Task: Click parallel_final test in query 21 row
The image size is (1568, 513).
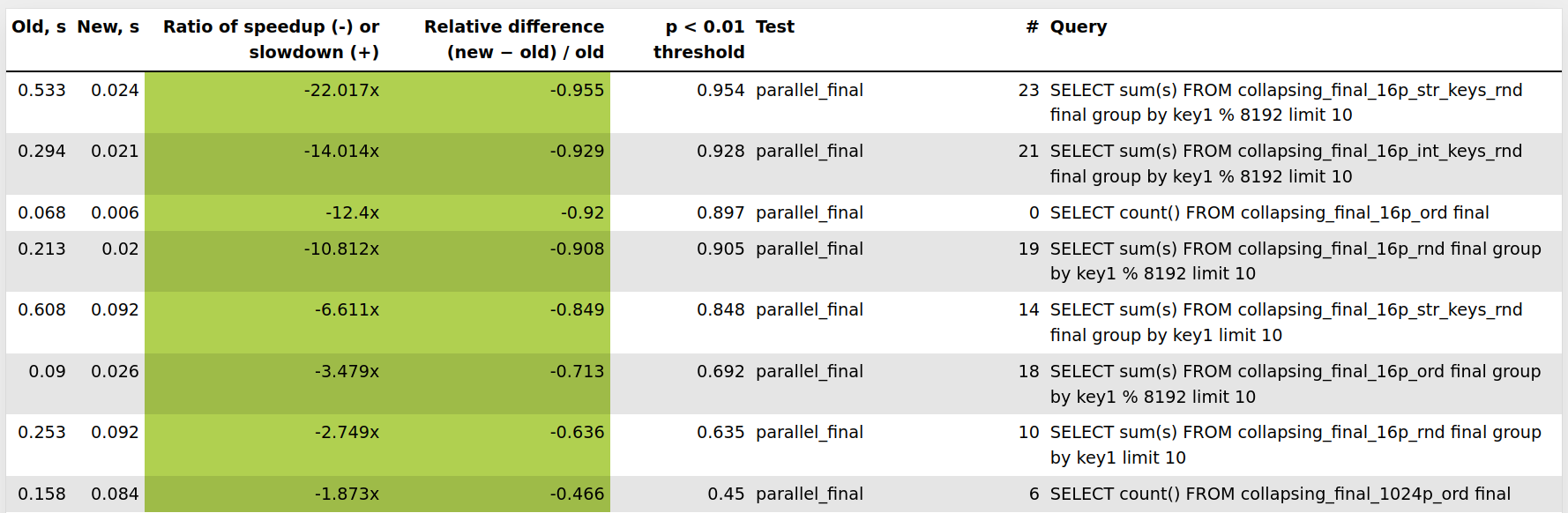Action: pos(810,152)
